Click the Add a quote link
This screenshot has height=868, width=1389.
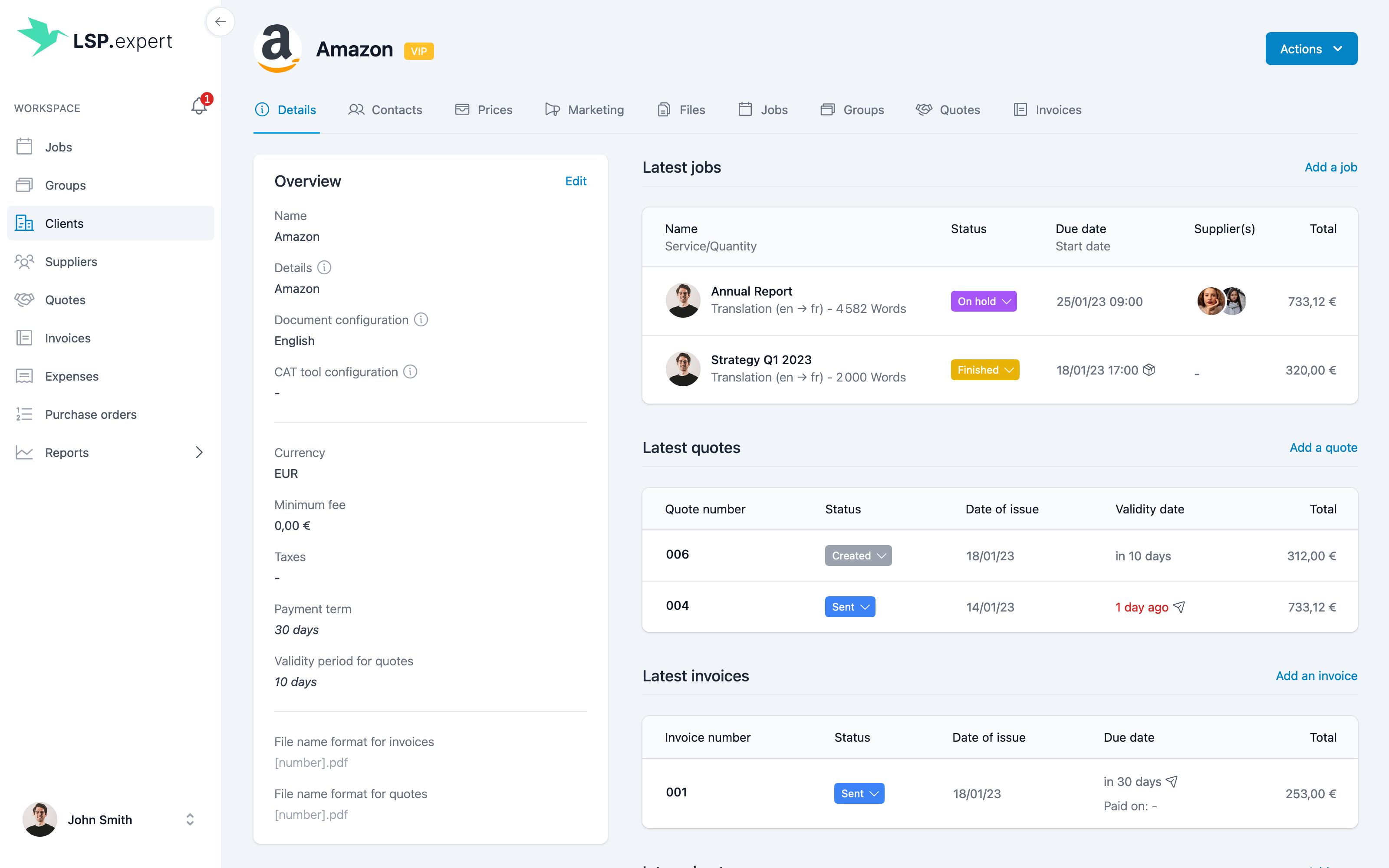pyautogui.click(x=1323, y=447)
